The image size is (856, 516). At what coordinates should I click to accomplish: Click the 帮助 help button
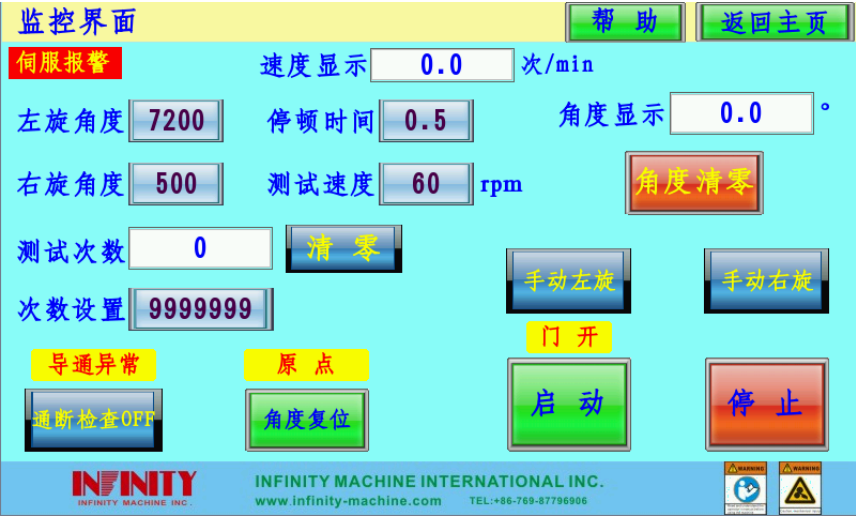coord(625,22)
